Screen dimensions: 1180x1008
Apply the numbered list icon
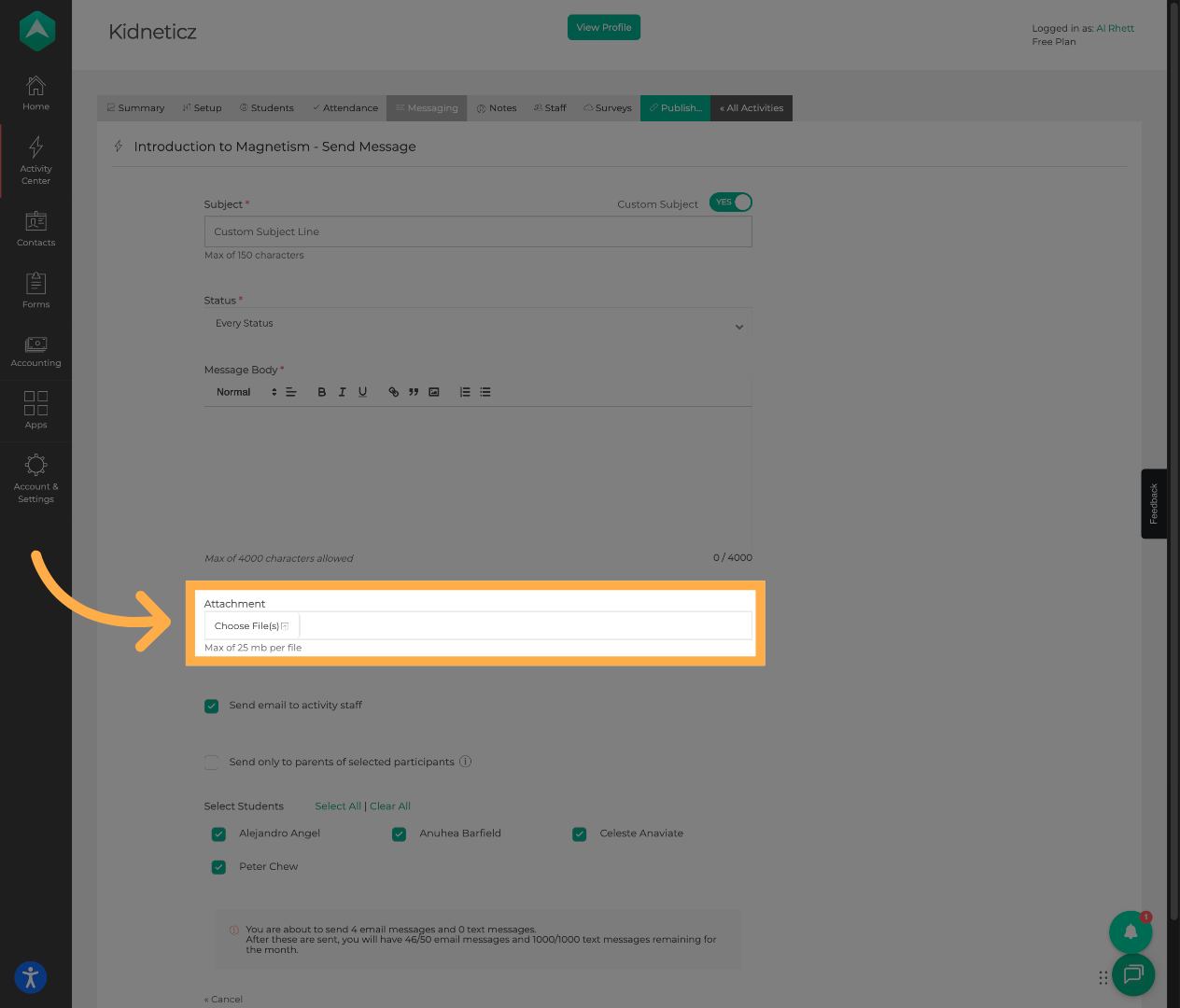coord(465,392)
